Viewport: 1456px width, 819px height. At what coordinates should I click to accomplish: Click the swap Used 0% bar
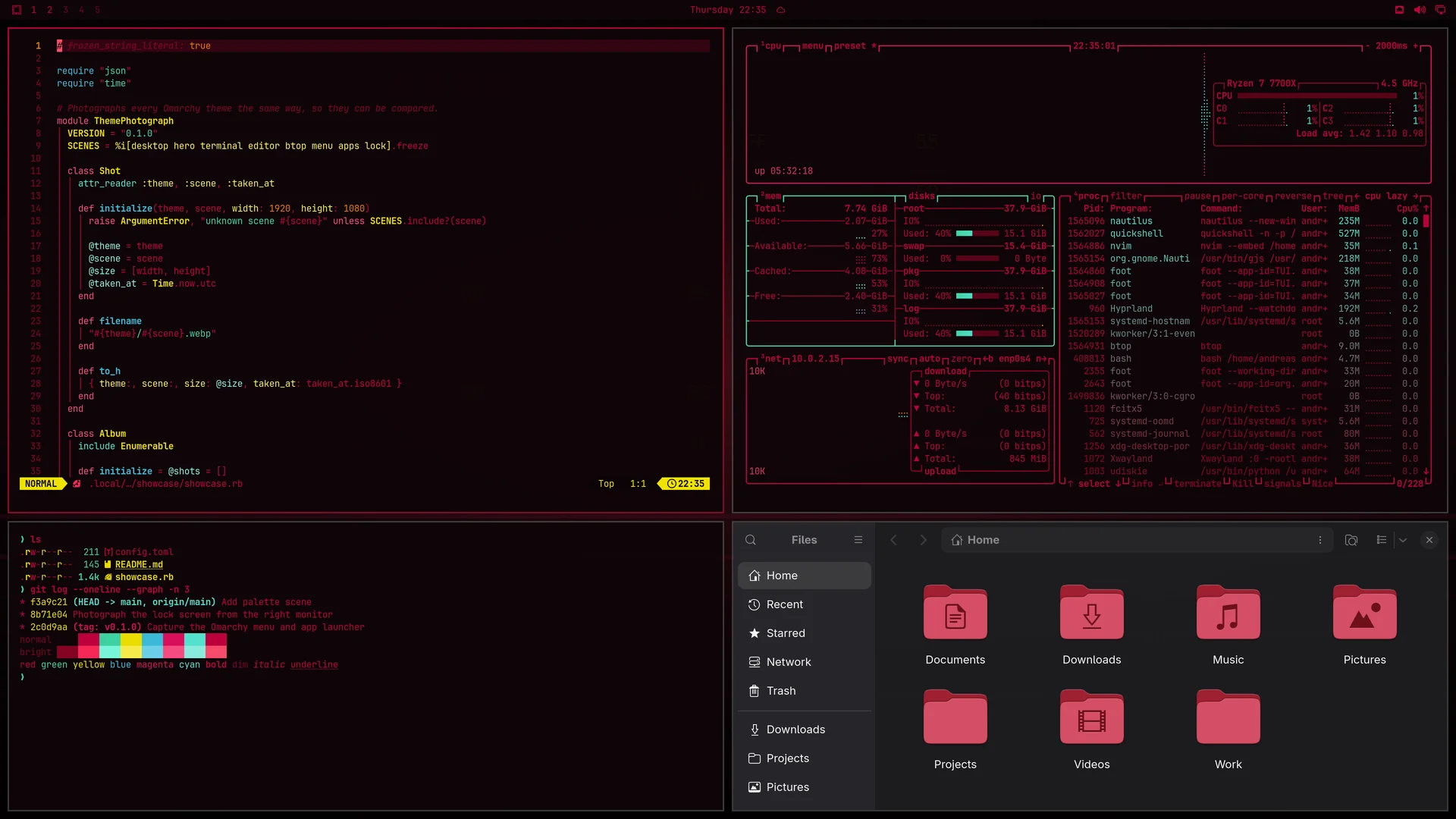(977, 259)
